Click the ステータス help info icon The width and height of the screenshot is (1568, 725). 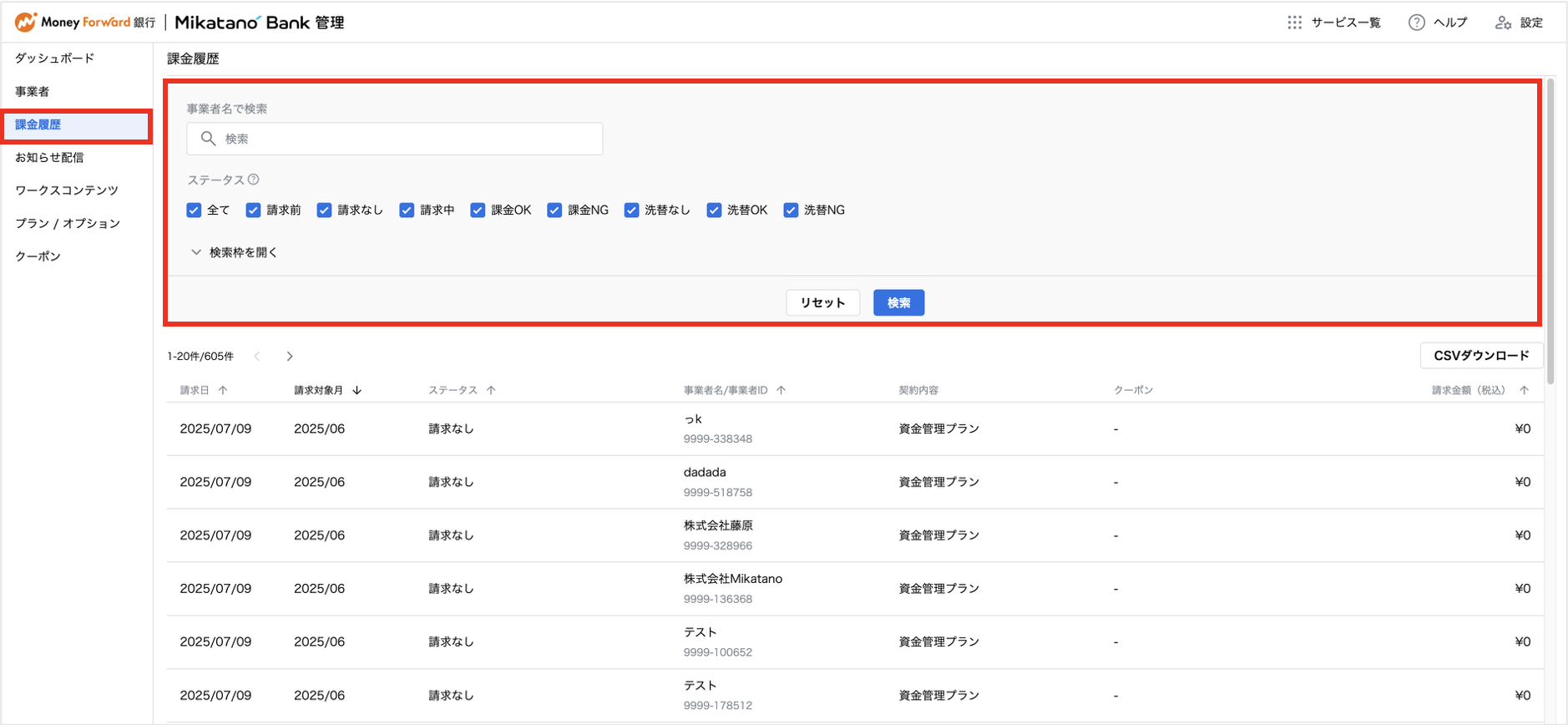[x=254, y=180]
